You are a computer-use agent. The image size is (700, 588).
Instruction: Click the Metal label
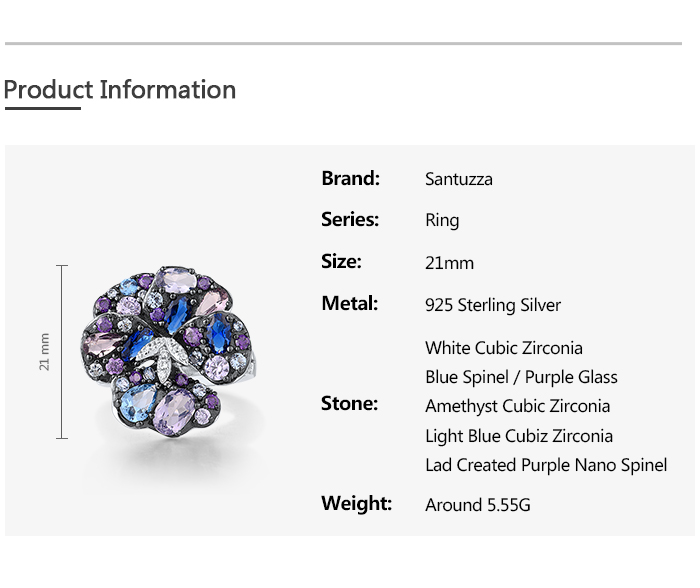click(349, 303)
